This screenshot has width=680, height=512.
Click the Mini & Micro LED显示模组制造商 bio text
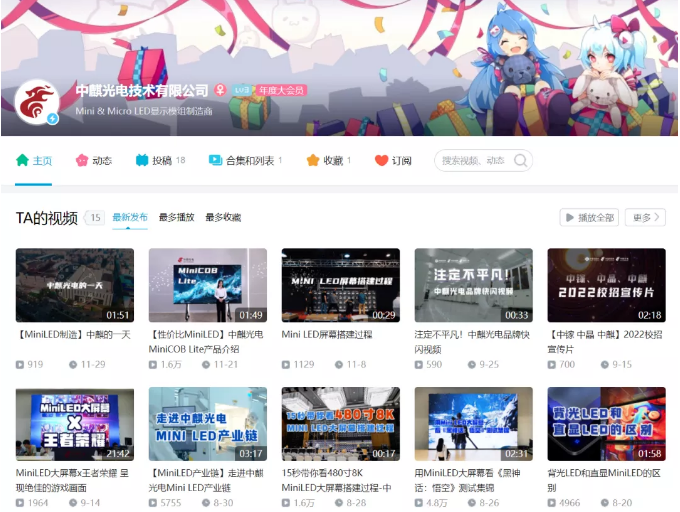point(144,111)
